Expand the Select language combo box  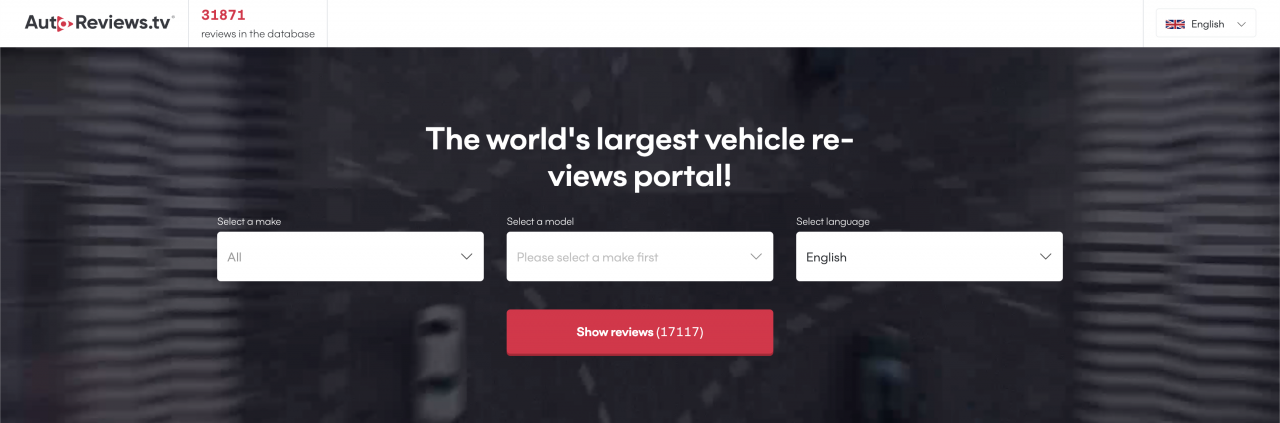[929, 257]
